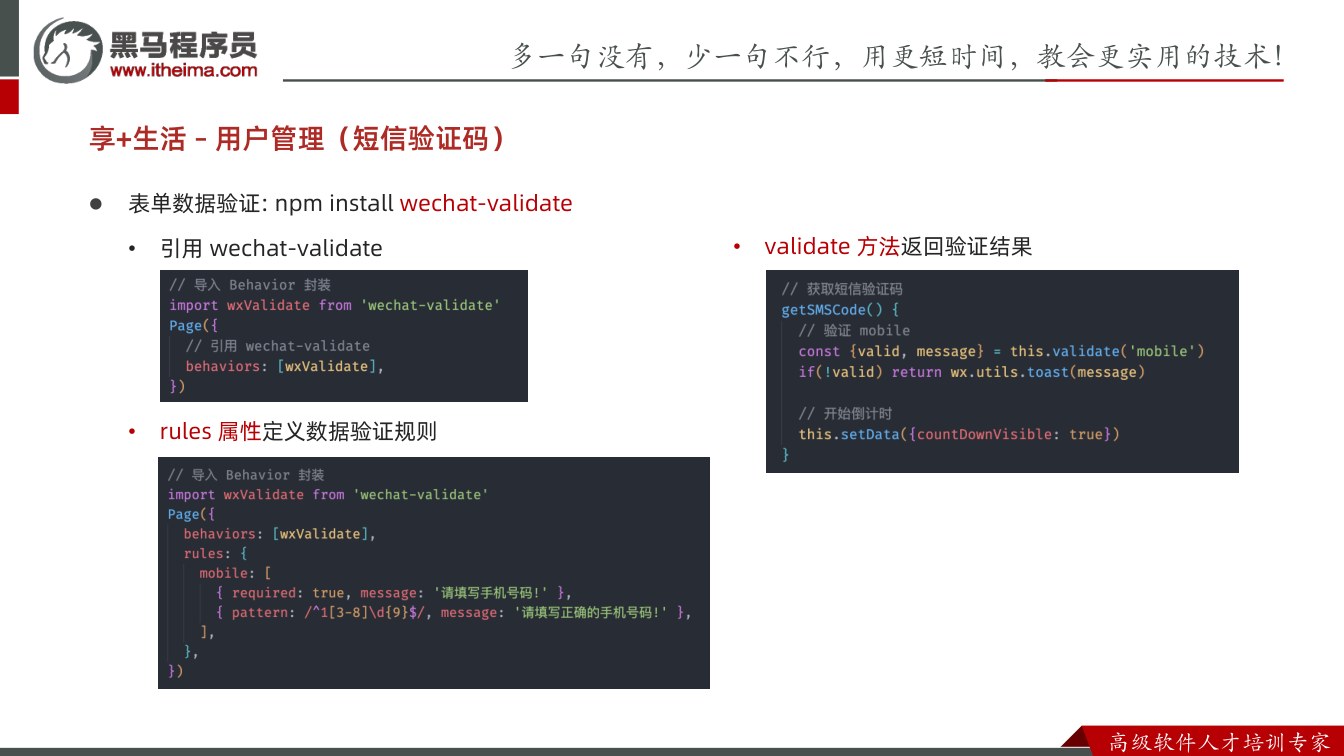Click the rules 属性 red label
This screenshot has width=1344, height=756.
210,431
